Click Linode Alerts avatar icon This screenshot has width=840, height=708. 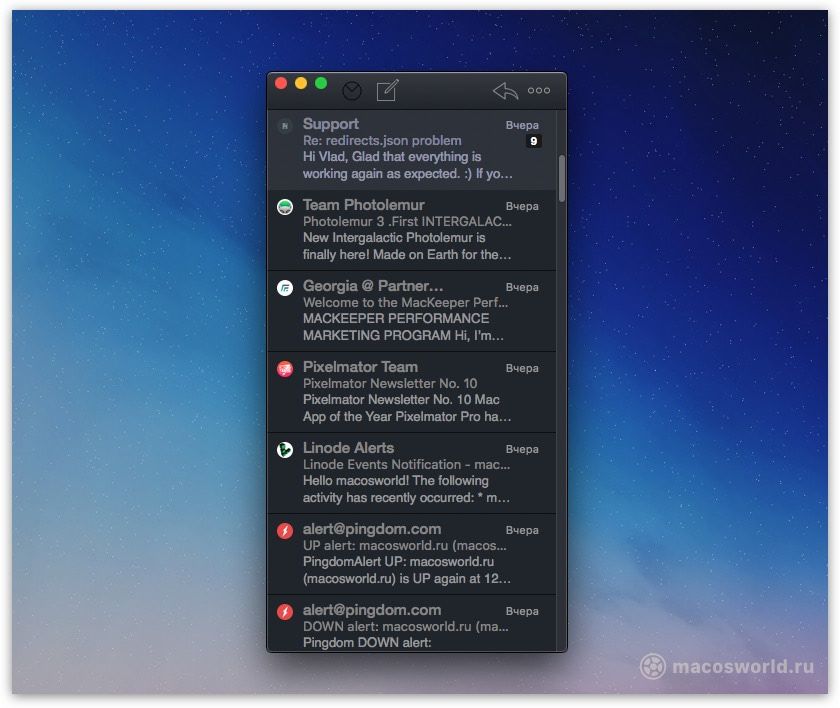point(285,449)
